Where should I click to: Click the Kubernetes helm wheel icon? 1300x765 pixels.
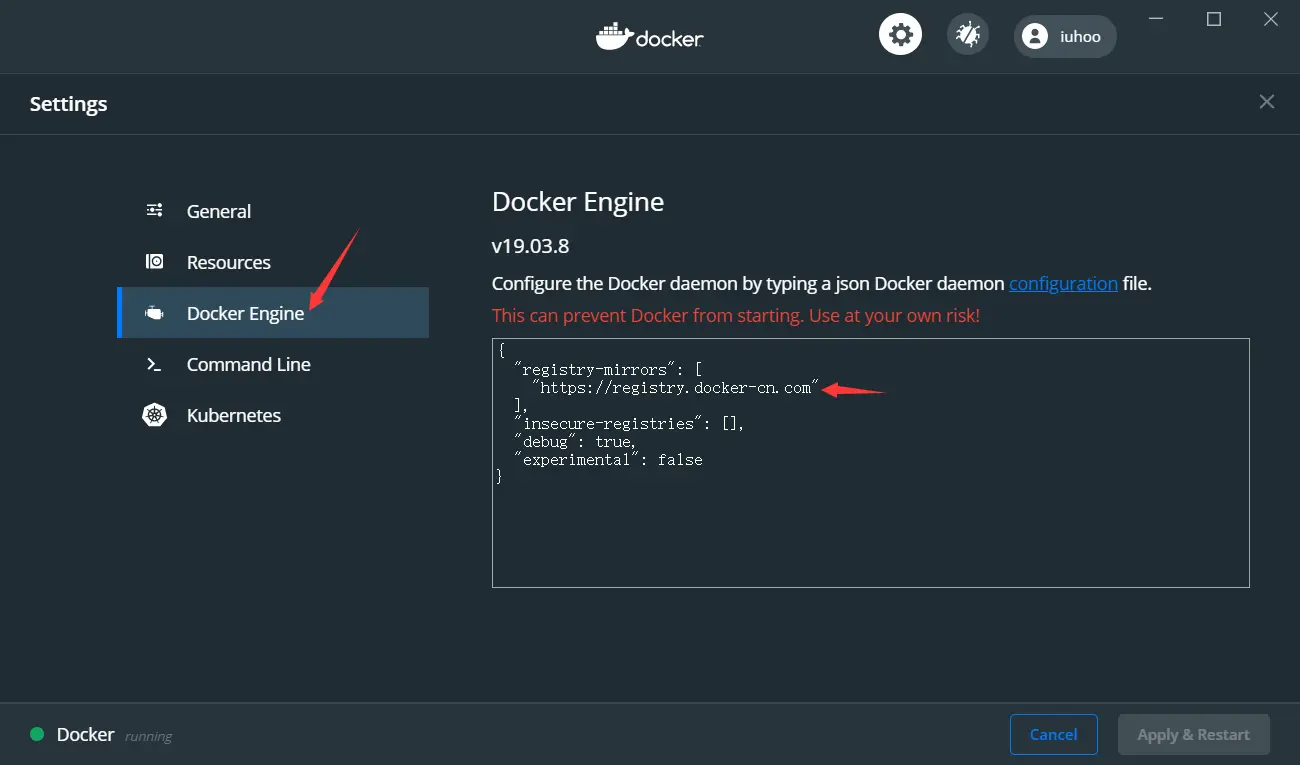click(155, 415)
